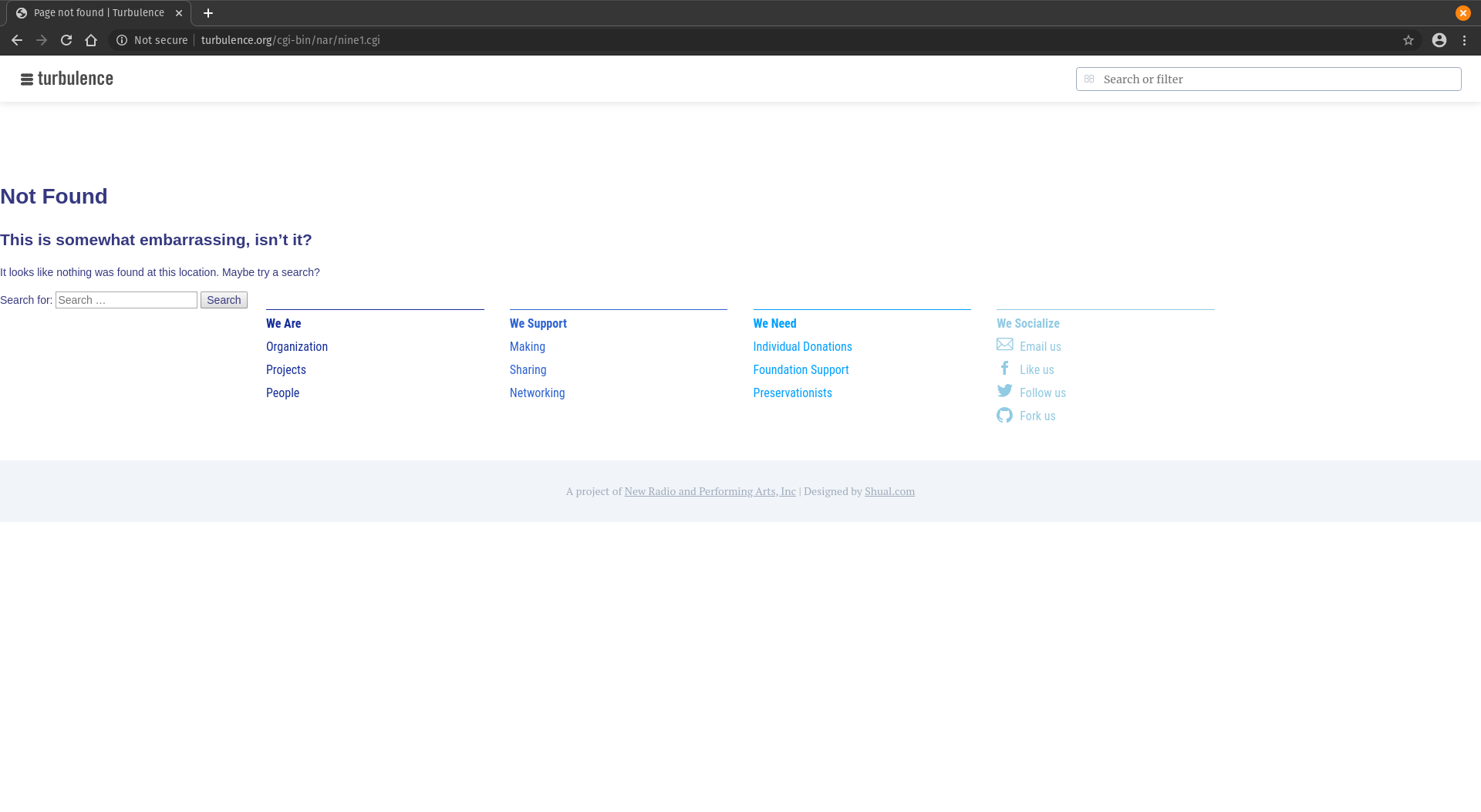Image resolution: width=1481 pixels, height=812 pixels.
Task: Click the Fork us text link
Action: click(1037, 416)
